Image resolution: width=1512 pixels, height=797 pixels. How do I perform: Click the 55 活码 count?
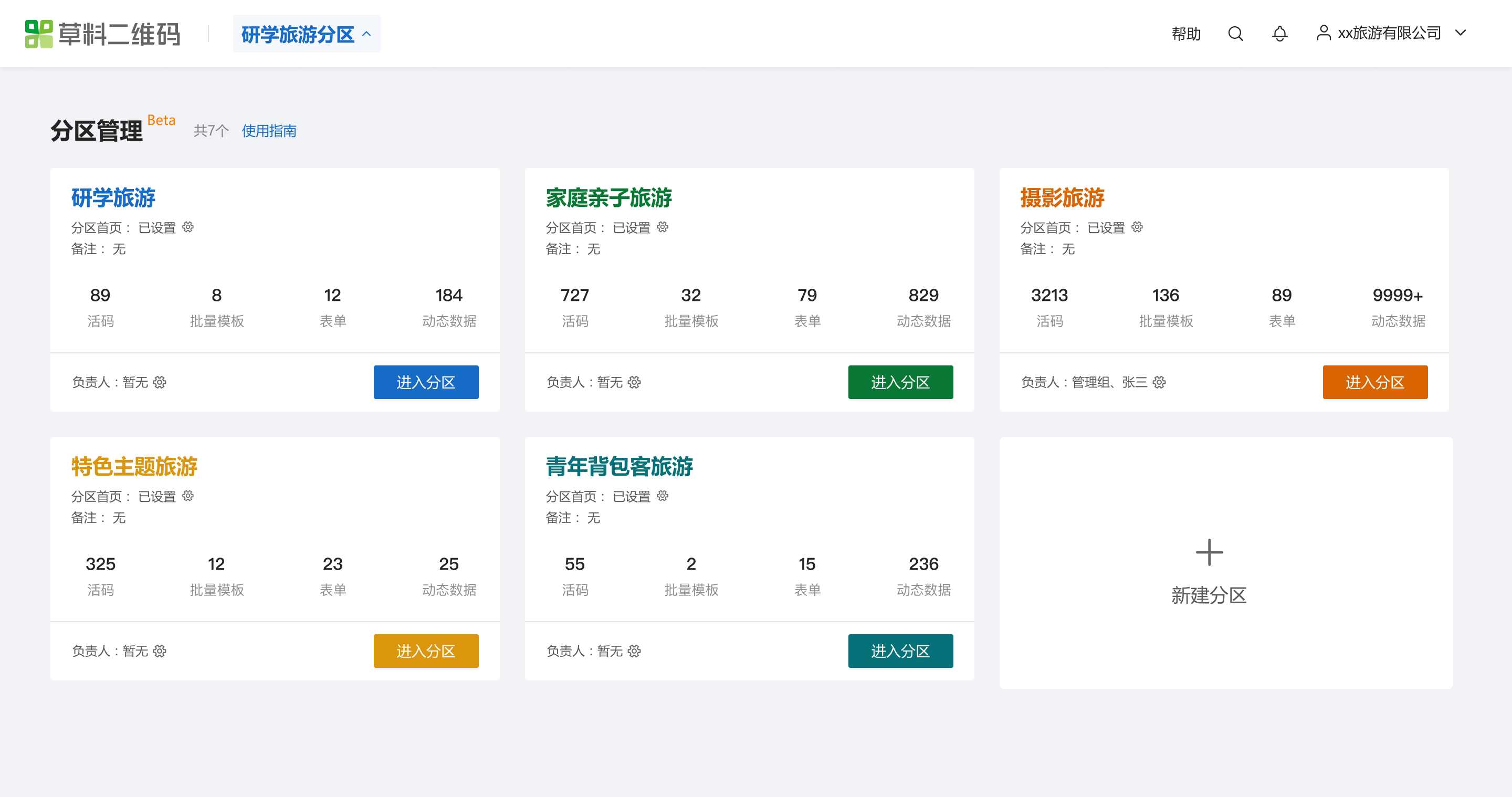[575, 564]
